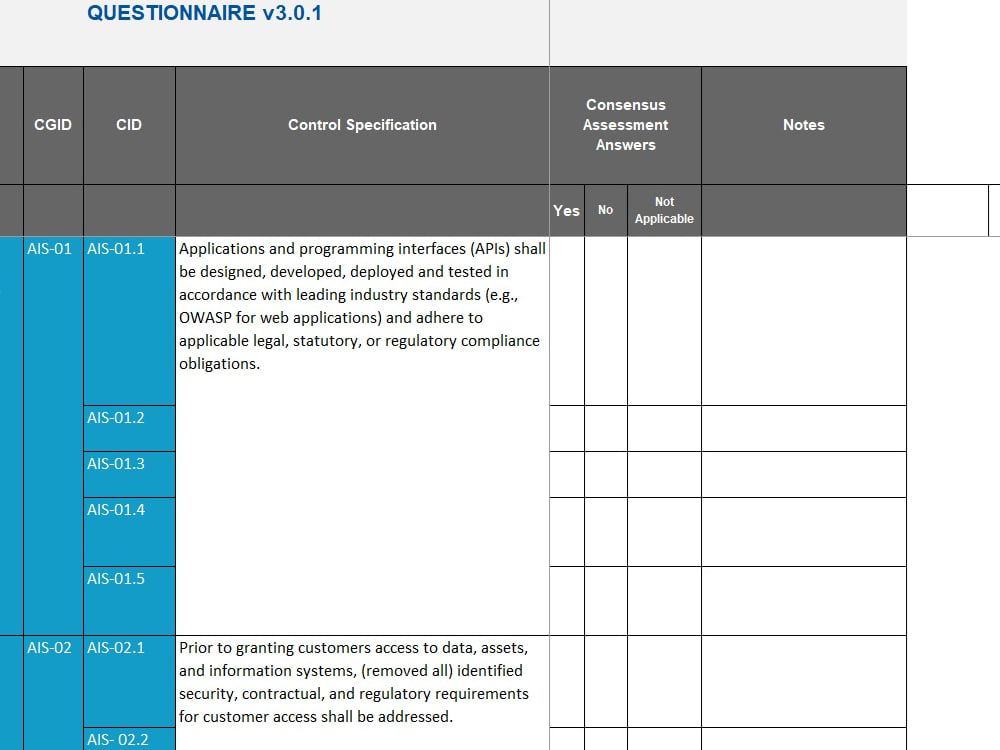The width and height of the screenshot is (1000, 750).
Task: Select the AIS- 02.2 CID cell
Action: (129, 739)
